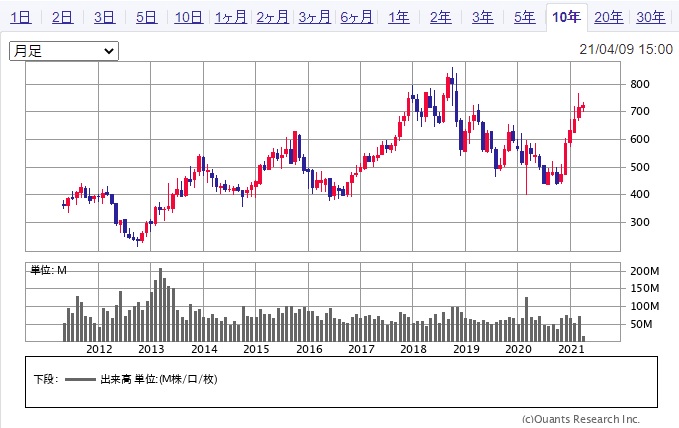Screen dimensions: 679x428
Task: Open the 1ヶ月 chart range
Action: coord(231,17)
